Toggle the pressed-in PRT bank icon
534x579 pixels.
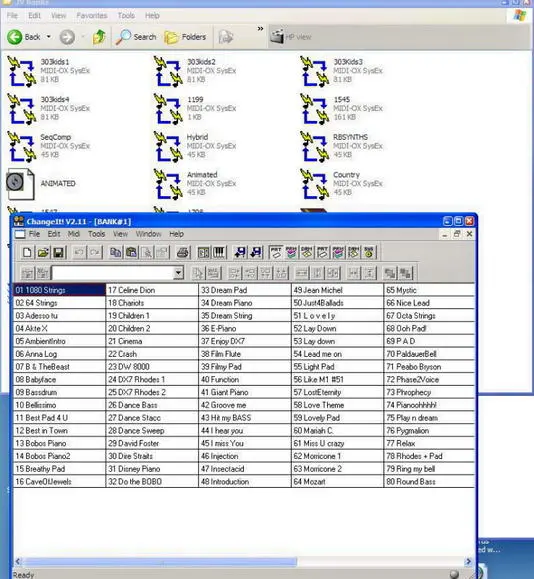click(x=276, y=253)
